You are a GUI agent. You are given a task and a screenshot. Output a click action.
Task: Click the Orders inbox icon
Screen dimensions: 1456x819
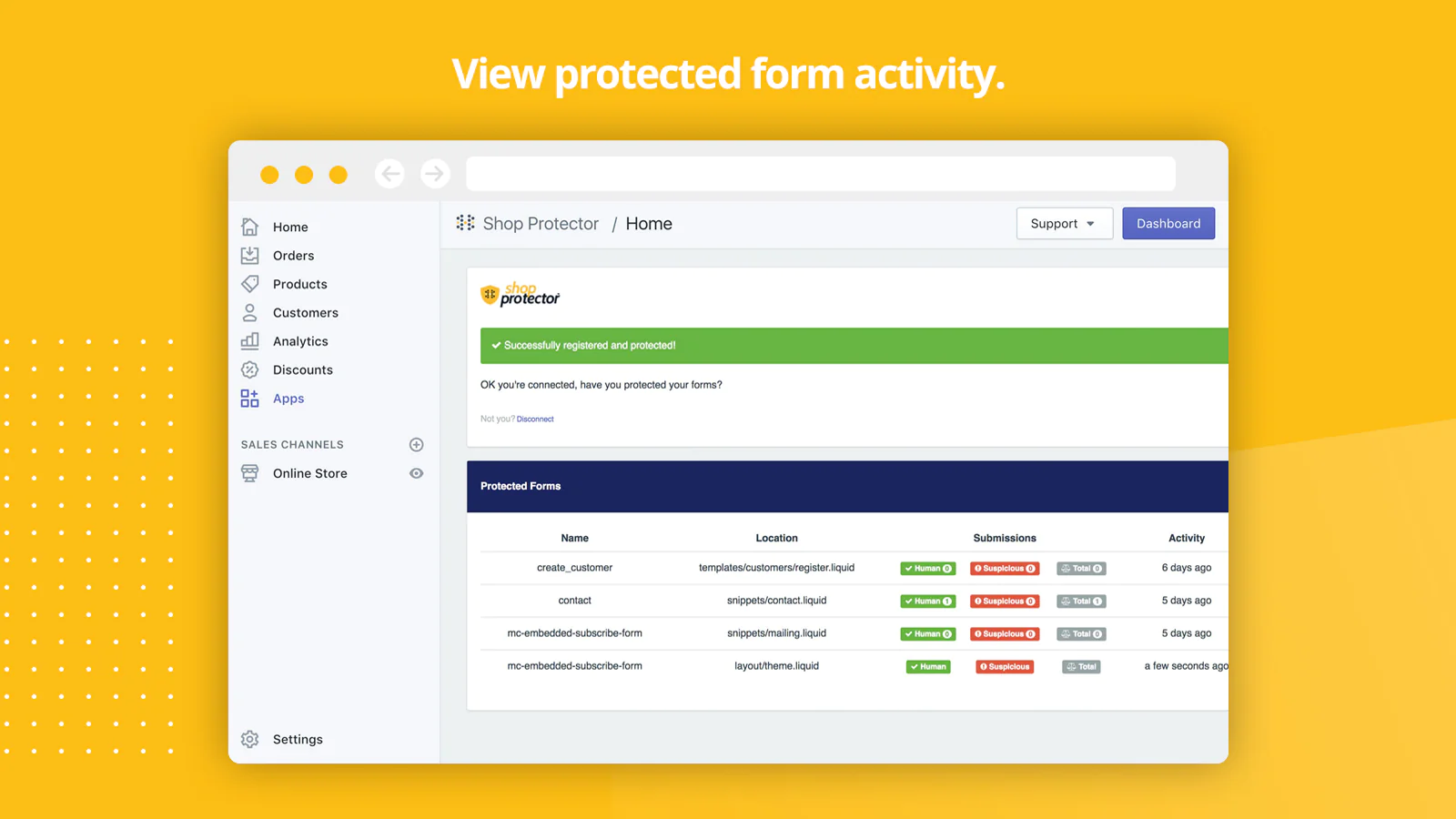tap(250, 256)
